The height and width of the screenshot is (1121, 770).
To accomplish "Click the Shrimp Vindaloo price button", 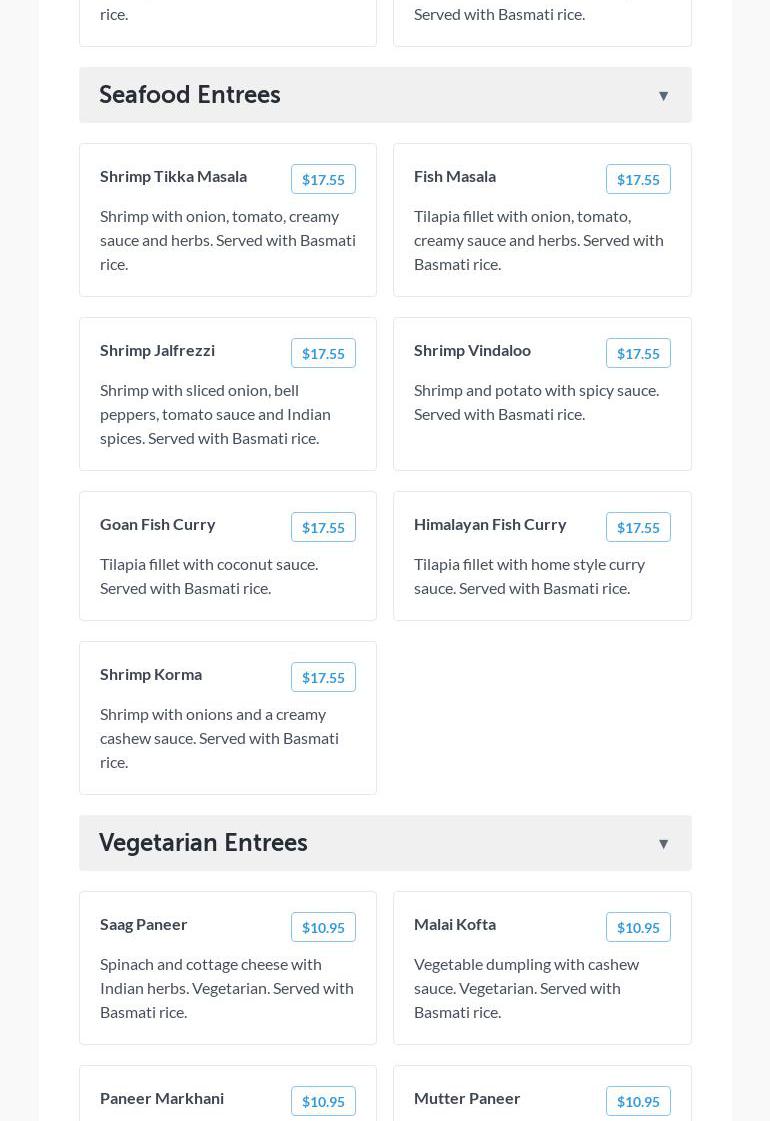I will [638, 354].
